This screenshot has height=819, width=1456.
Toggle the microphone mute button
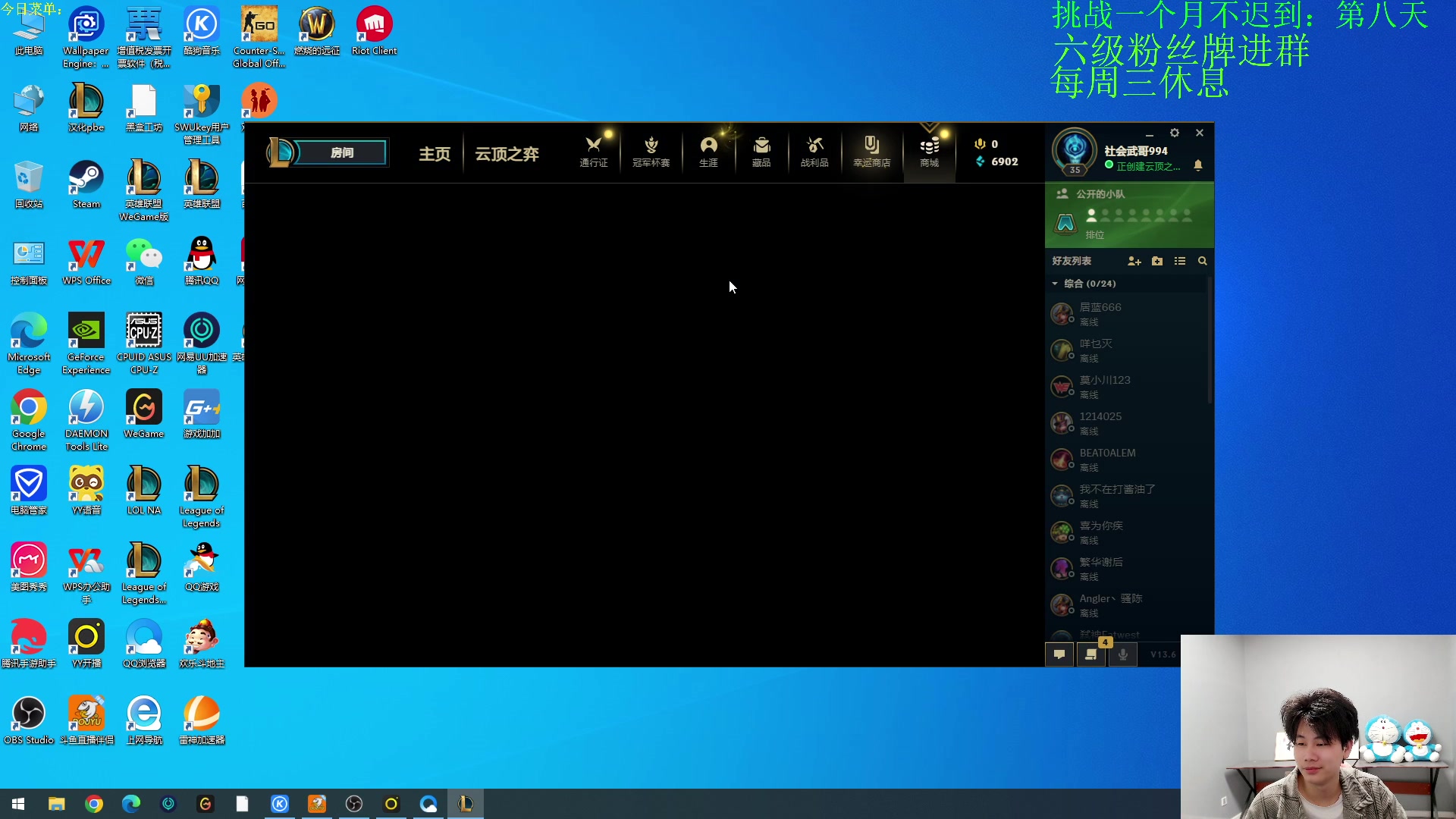pos(1123,654)
